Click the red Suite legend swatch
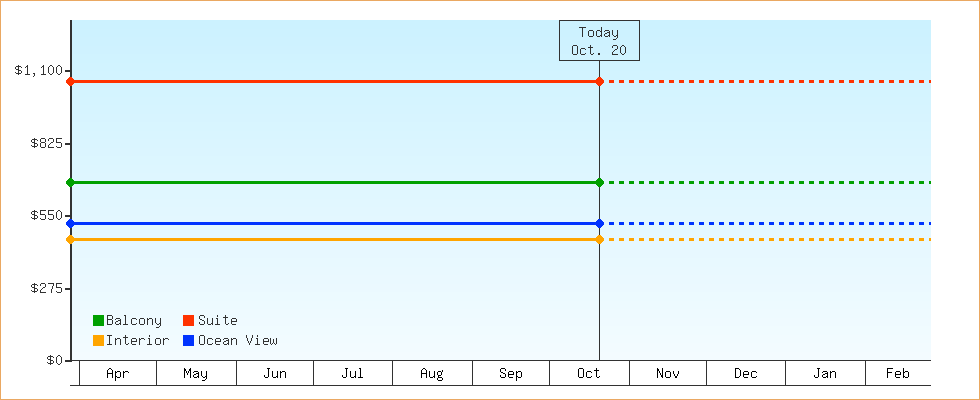980x400 pixels. point(188,321)
